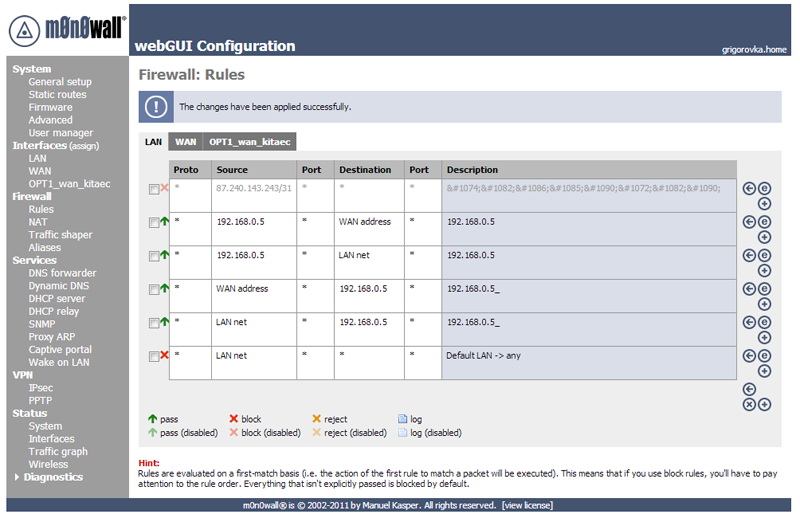This screenshot has height=522, width=800.
Task: Switch to the WAN rules tab
Action: point(185,142)
